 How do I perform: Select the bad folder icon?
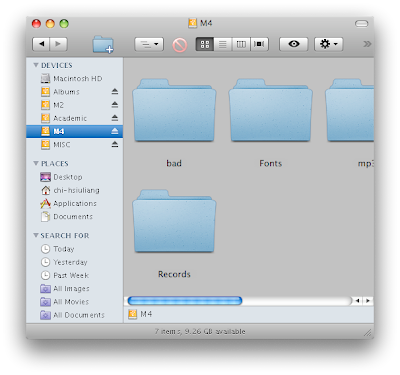tap(174, 111)
